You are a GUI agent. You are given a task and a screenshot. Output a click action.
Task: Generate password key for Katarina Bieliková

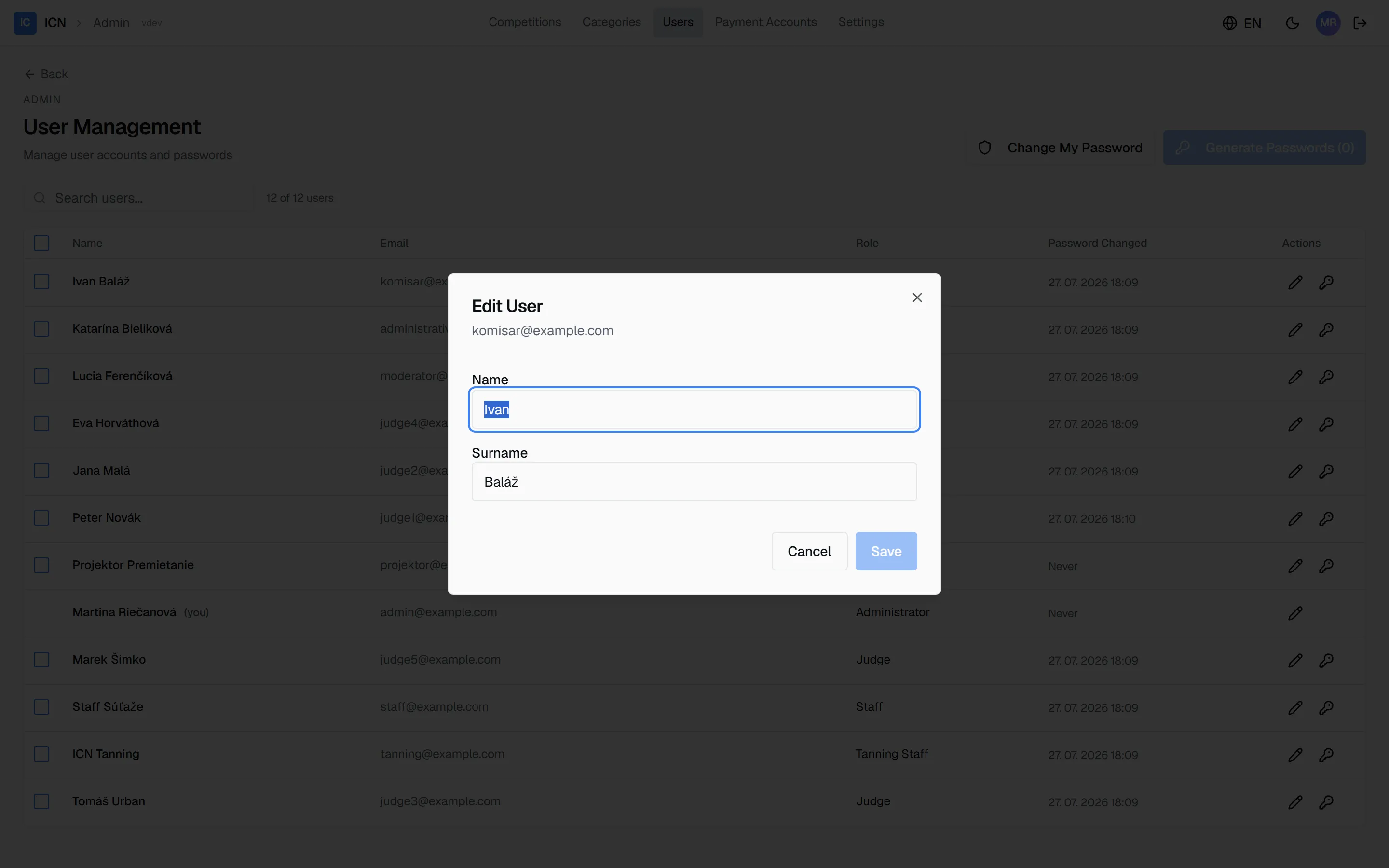pyautogui.click(x=1326, y=329)
